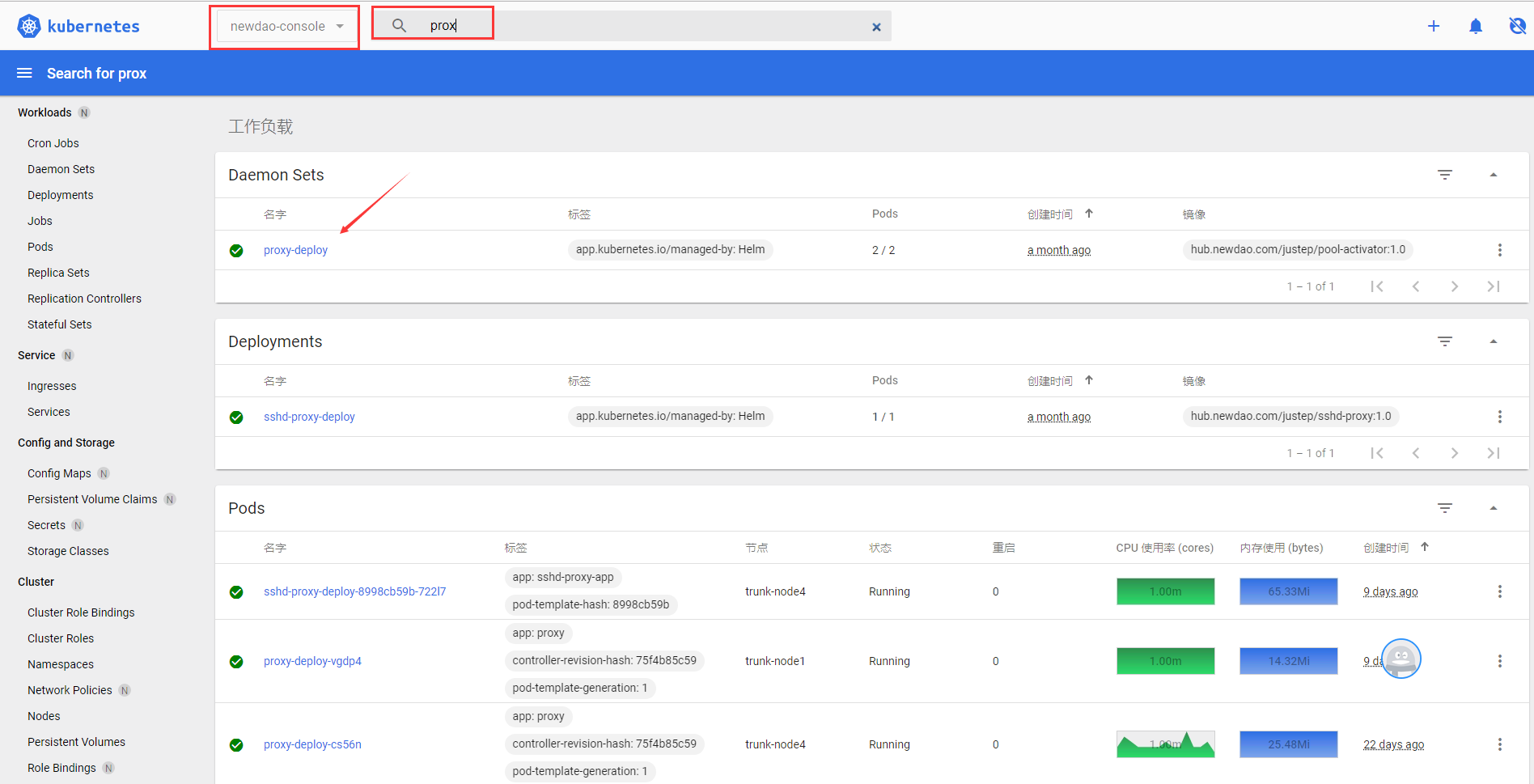Screen dimensions: 1534x784
Task: Open the Daemon Sets filter icon
Action: (1444, 175)
